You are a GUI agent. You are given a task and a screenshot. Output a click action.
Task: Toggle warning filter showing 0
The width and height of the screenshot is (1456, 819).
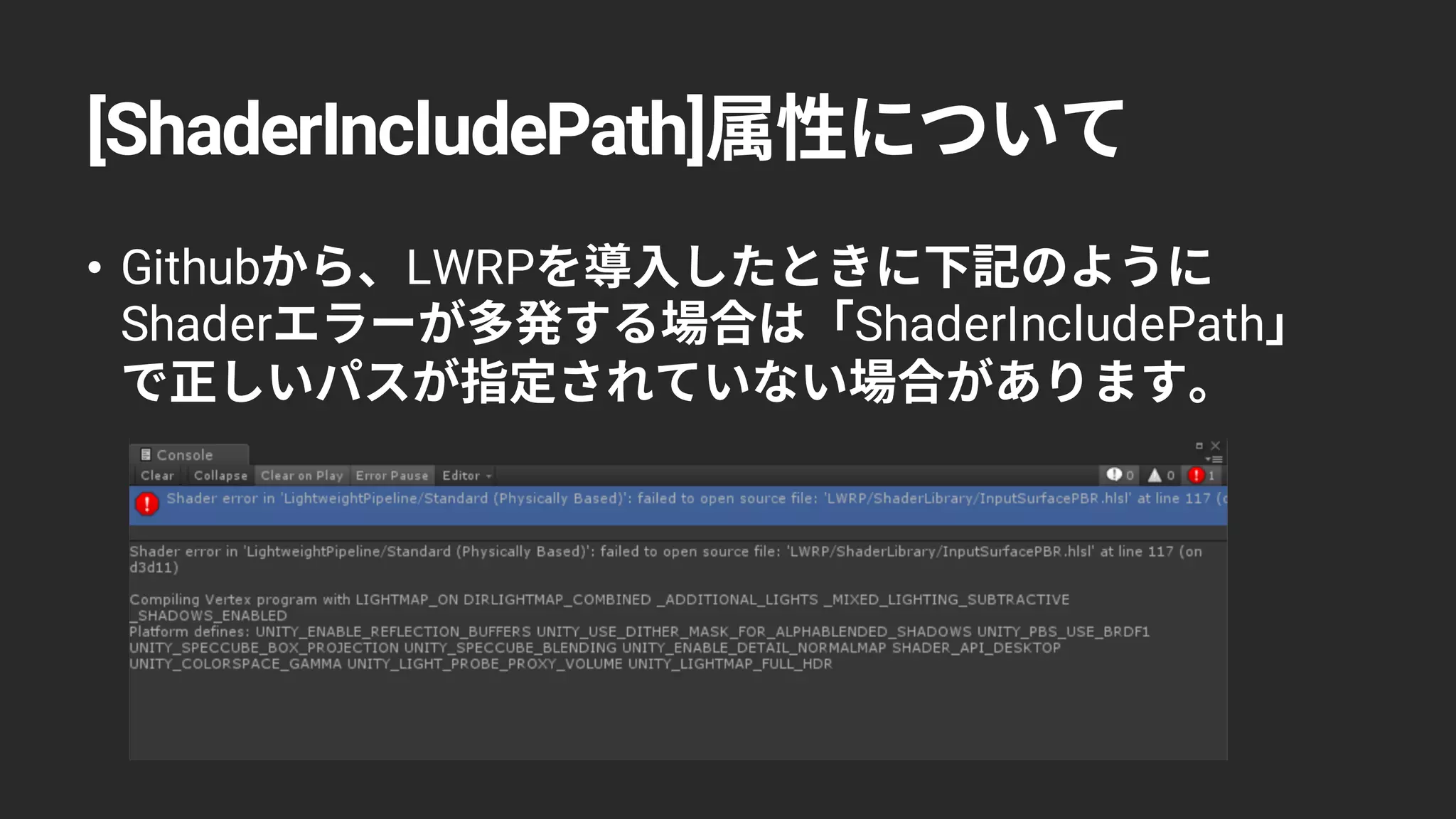click(1161, 475)
